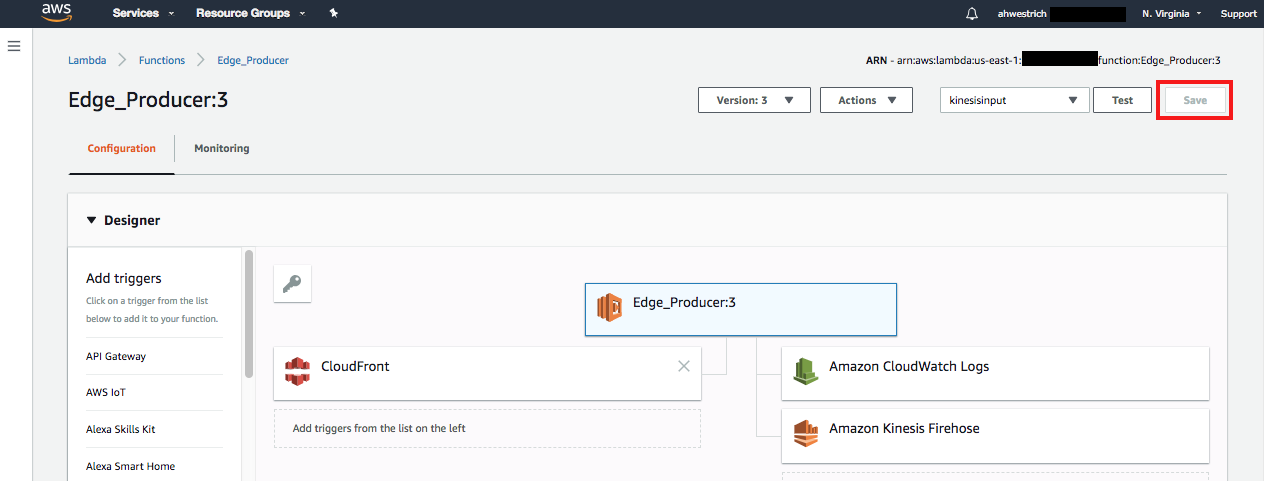Switch to the Monitoring tab
This screenshot has width=1264, height=481.
[x=222, y=148]
